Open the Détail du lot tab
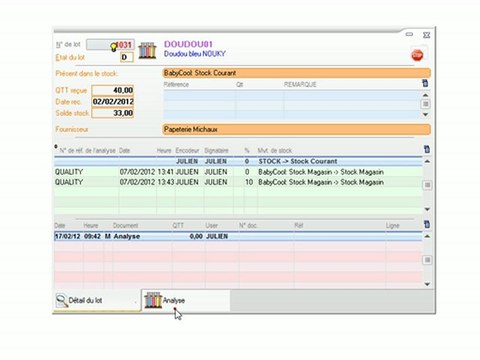The image size is (480, 360). point(97,300)
